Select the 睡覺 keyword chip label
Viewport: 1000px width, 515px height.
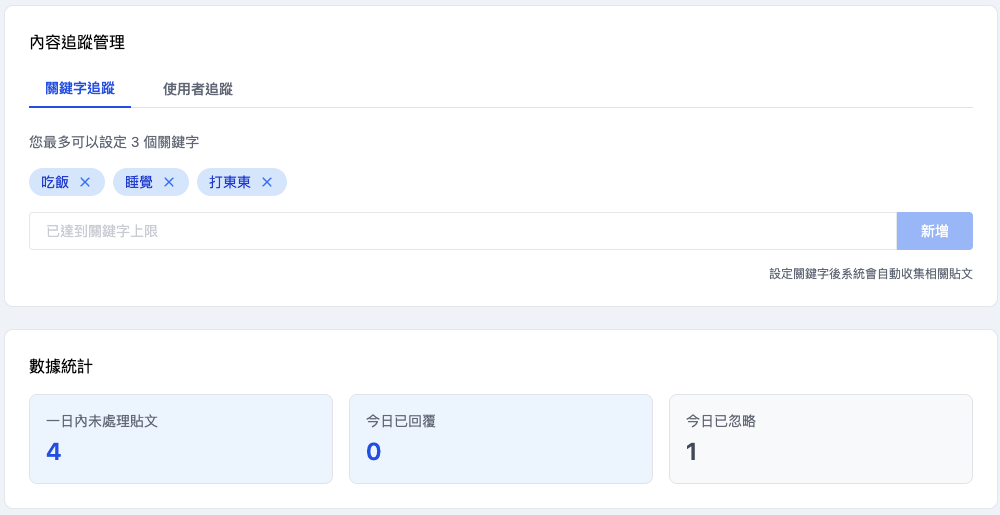pyautogui.click(x=139, y=182)
